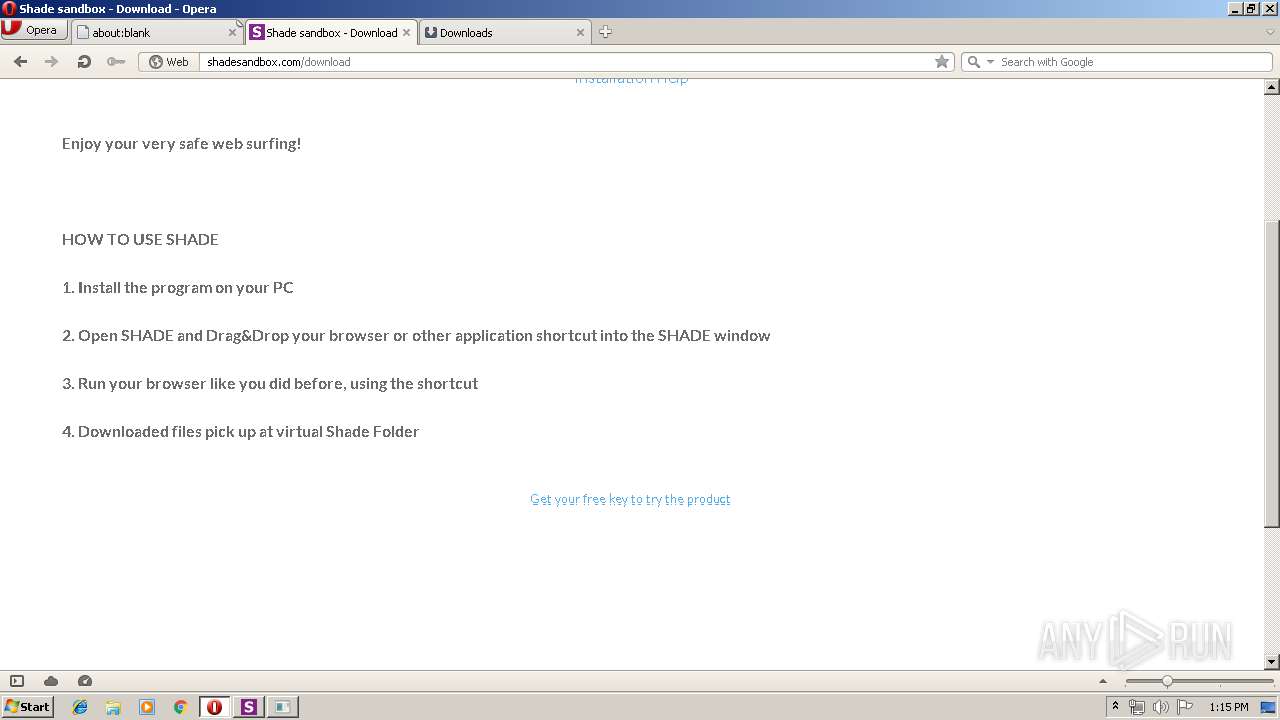Click the HOW TO USE SHADE heading
This screenshot has height=720, width=1280.
point(140,239)
